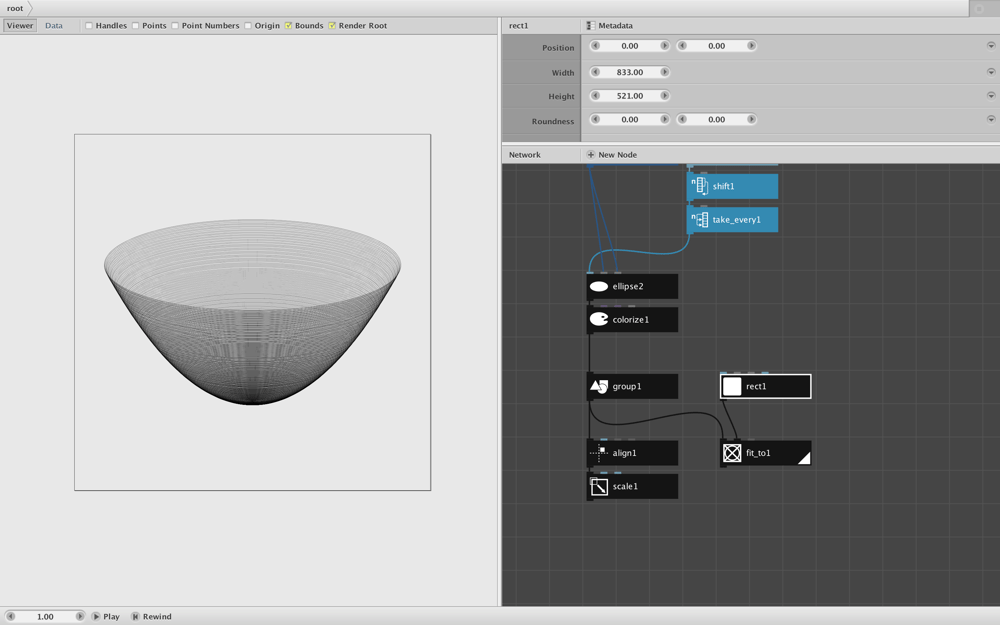This screenshot has height=625, width=1000.
Task: Open the Height parameter dropdown arrow
Action: [x=990, y=96]
